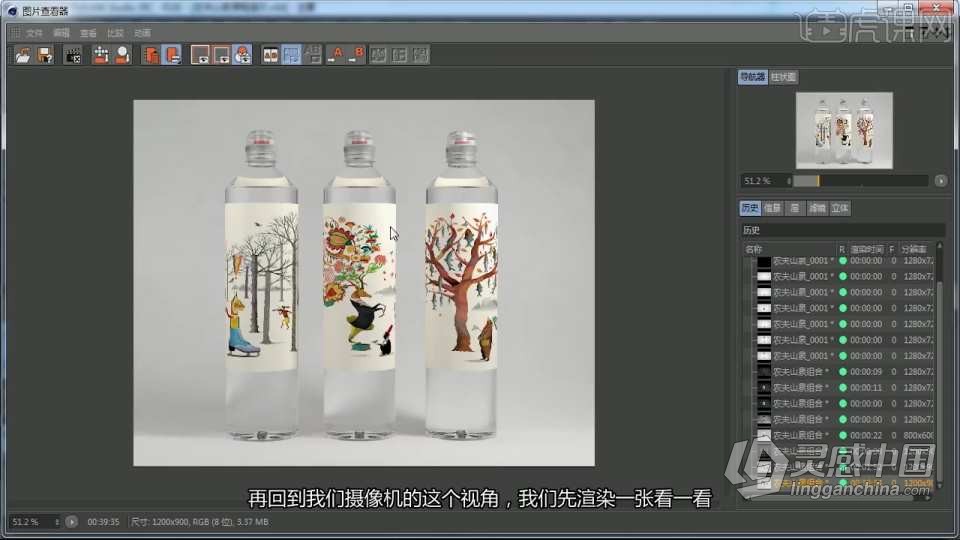Screen dimensions: 960x540
Task: Click thumbnail of the 00:00:22 history row
Action: point(764,435)
